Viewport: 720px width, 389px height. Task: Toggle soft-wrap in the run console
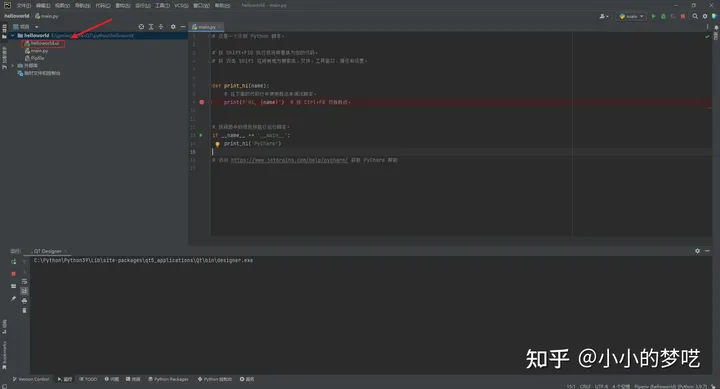point(24,281)
